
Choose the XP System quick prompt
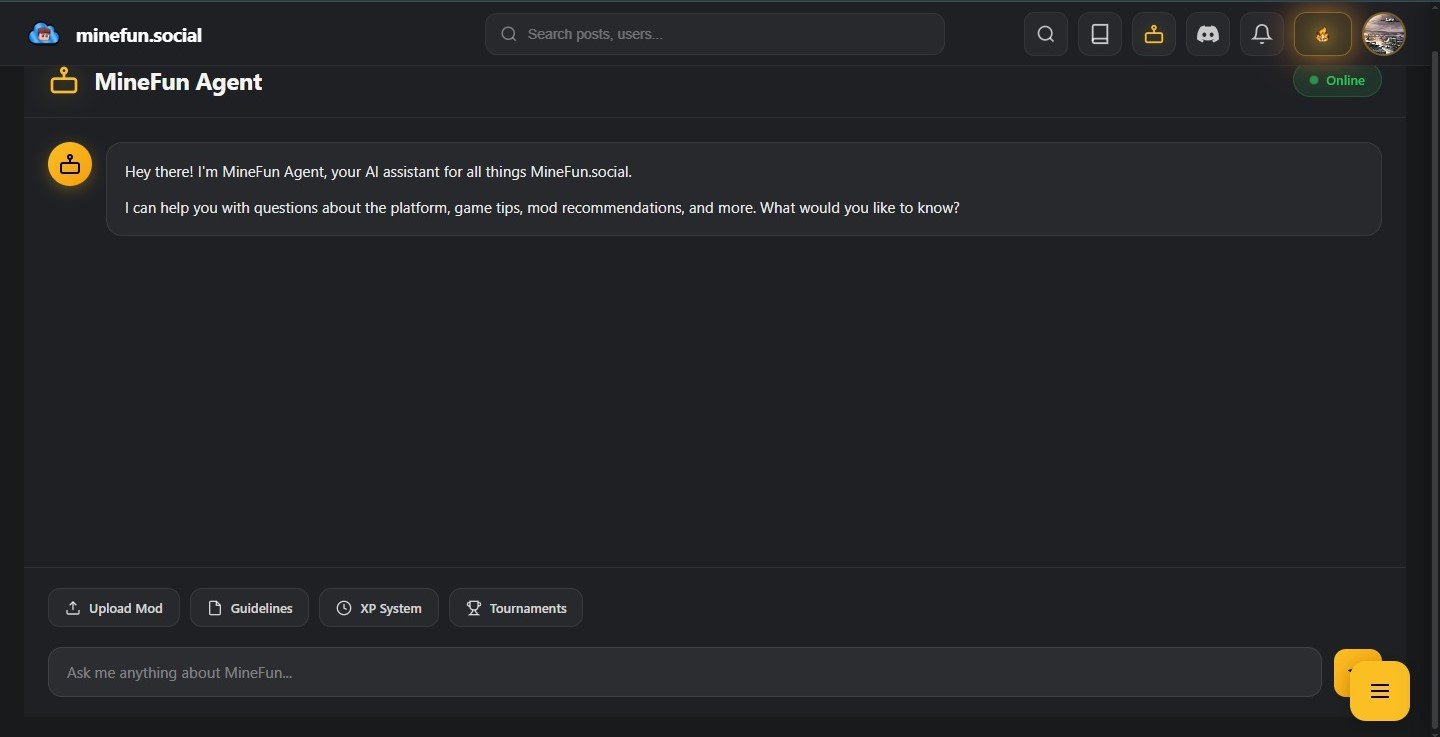(x=378, y=608)
